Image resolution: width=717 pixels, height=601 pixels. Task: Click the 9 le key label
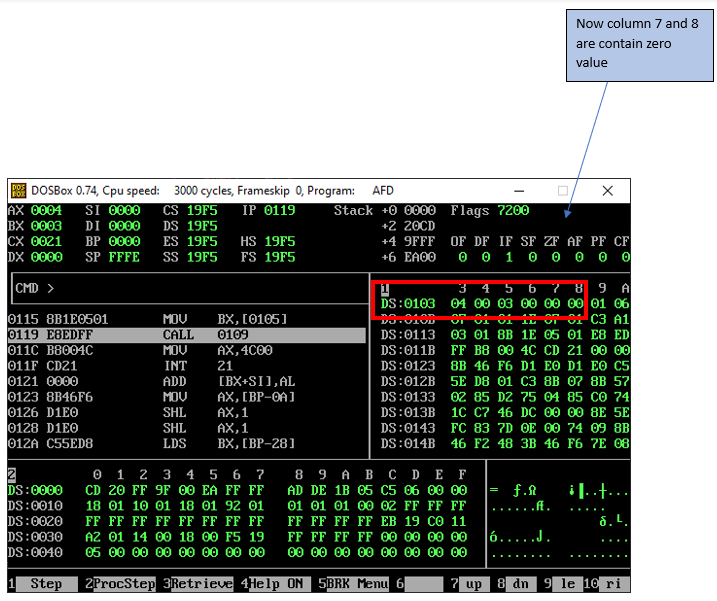pos(562,584)
